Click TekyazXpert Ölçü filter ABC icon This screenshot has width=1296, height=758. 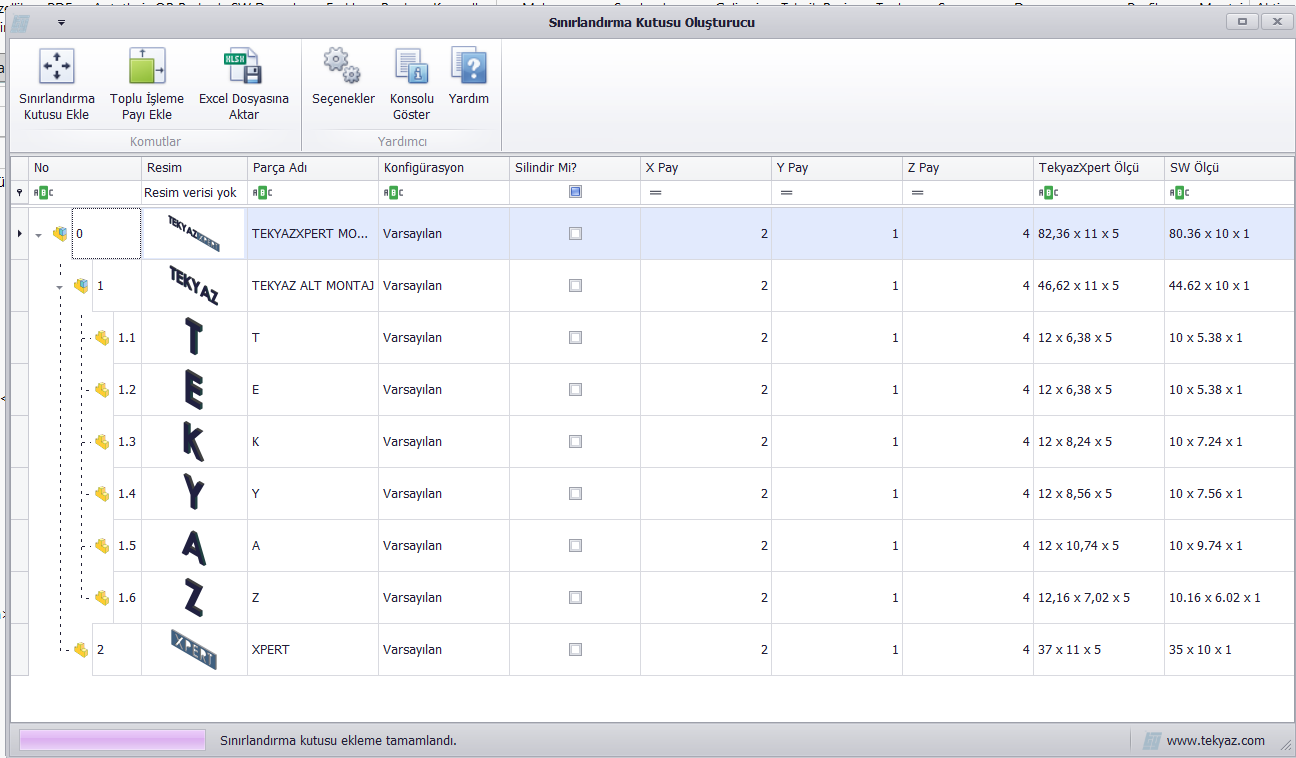[x=1049, y=192]
